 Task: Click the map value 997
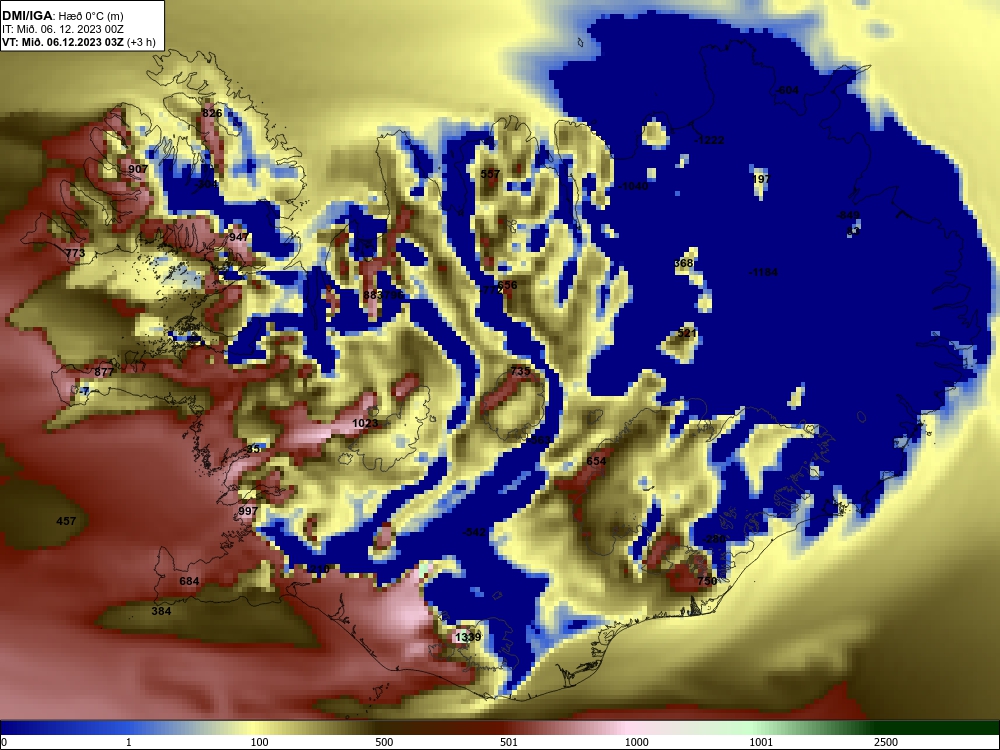pos(248,511)
